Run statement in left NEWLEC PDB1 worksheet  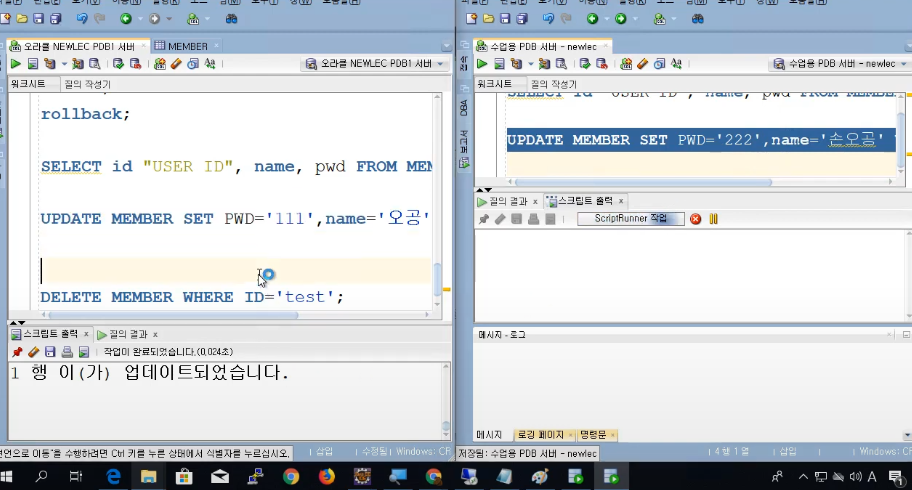coord(16,64)
